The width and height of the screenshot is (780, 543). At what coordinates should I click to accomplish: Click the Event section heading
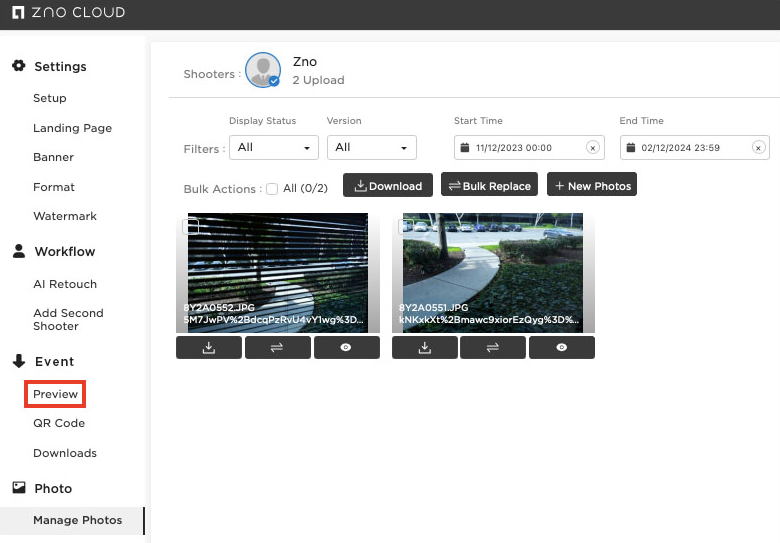54,362
